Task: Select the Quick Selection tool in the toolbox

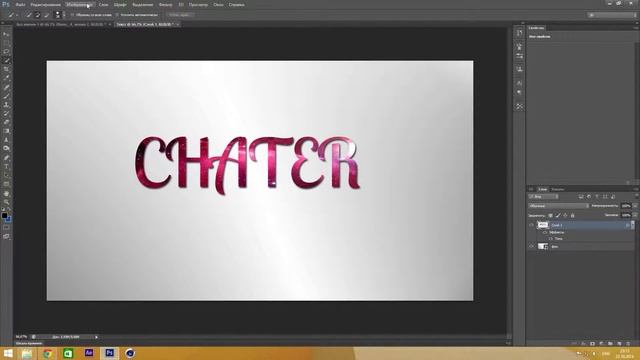Action: coord(6,60)
